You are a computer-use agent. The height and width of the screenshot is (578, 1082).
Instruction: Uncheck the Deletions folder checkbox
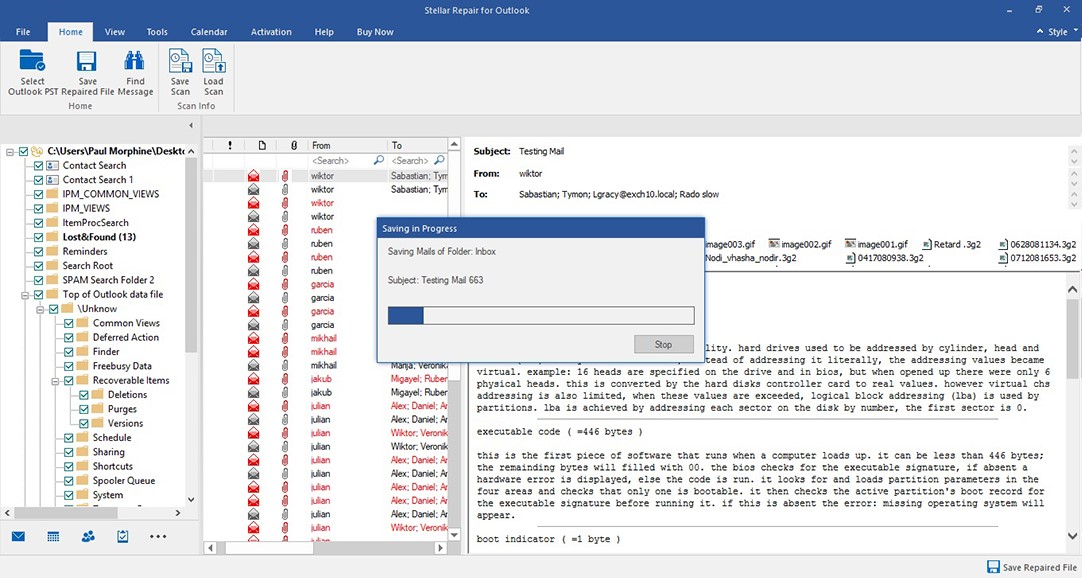[85, 394]
